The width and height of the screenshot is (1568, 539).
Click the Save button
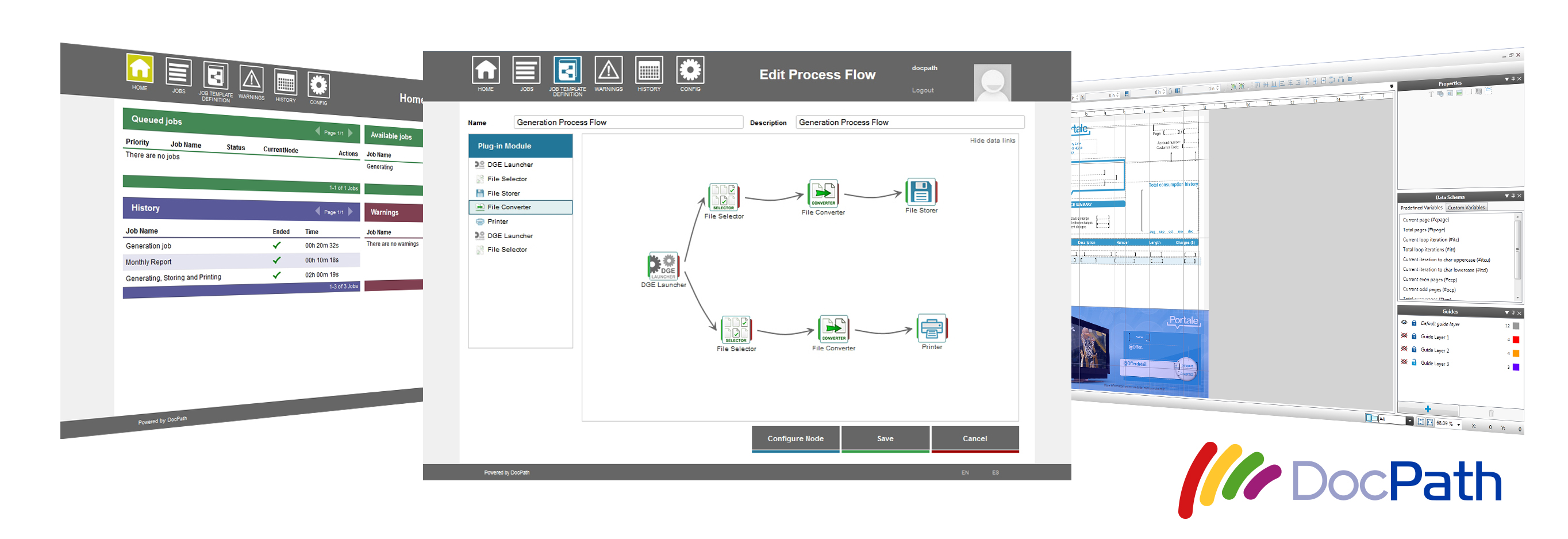click(x=885, y=439)
